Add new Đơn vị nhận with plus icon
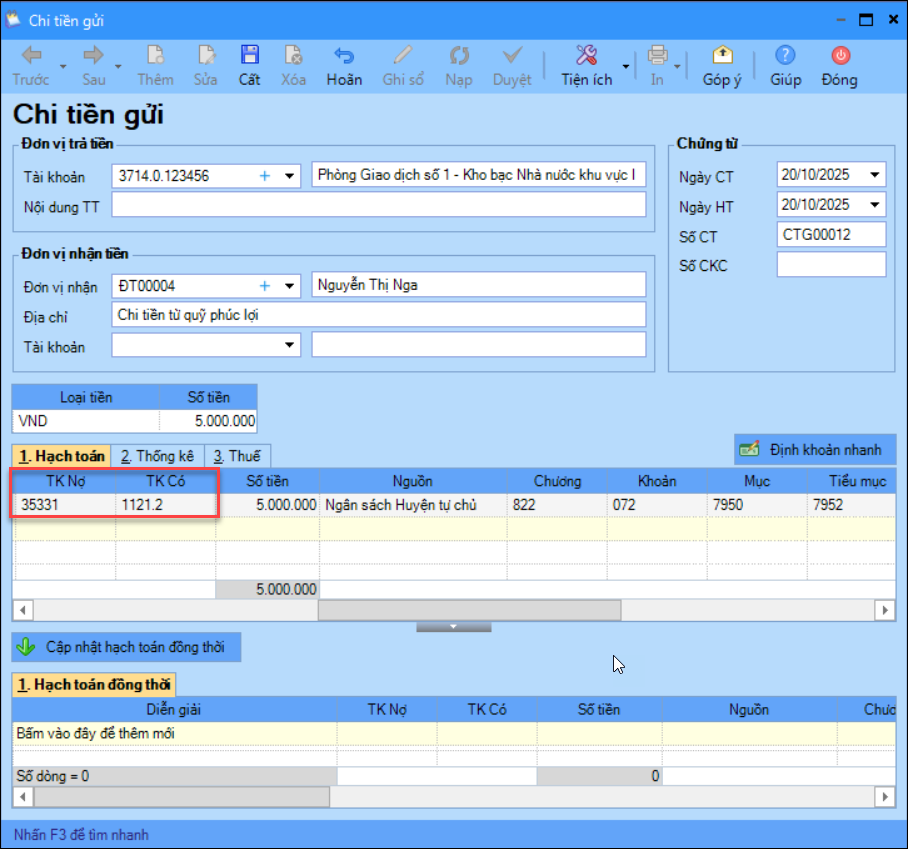 [265, 286]
